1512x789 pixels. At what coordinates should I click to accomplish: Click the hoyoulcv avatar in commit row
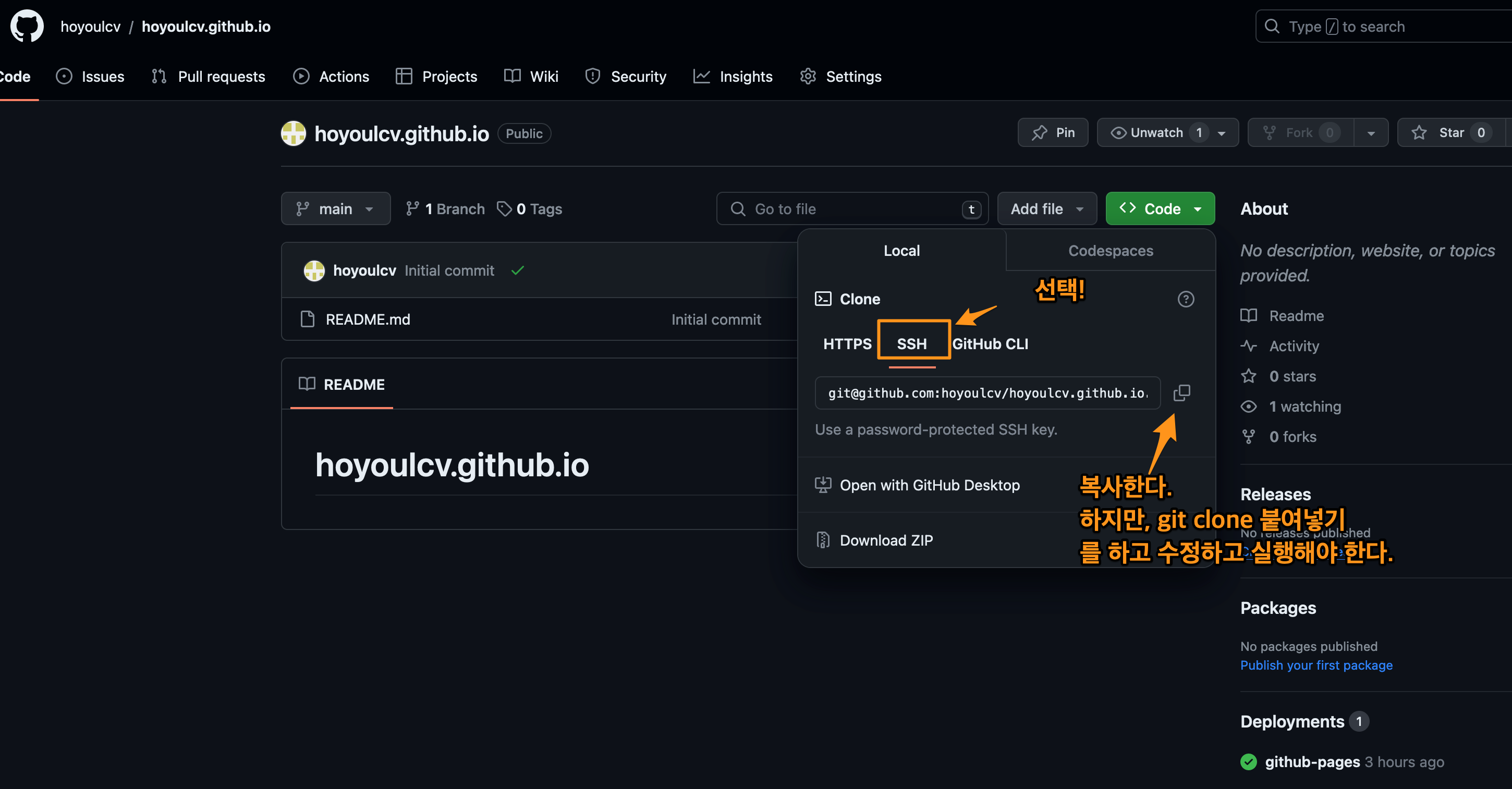314,270
